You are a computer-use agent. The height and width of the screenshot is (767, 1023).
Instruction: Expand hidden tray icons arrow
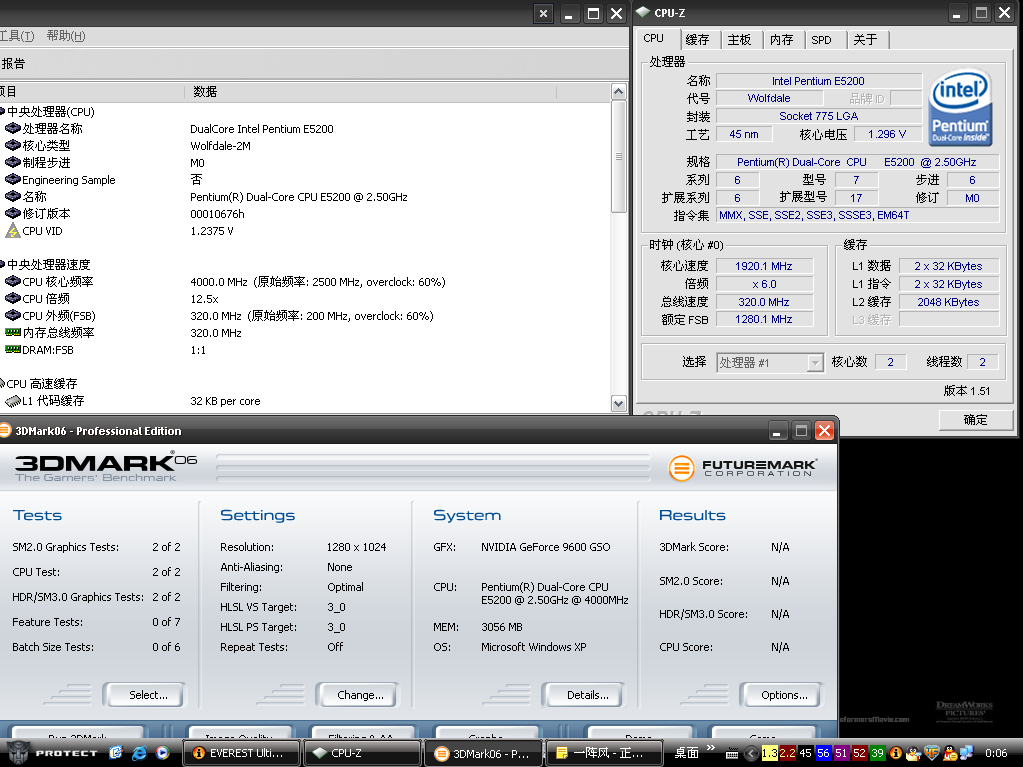tap(751, 753)
